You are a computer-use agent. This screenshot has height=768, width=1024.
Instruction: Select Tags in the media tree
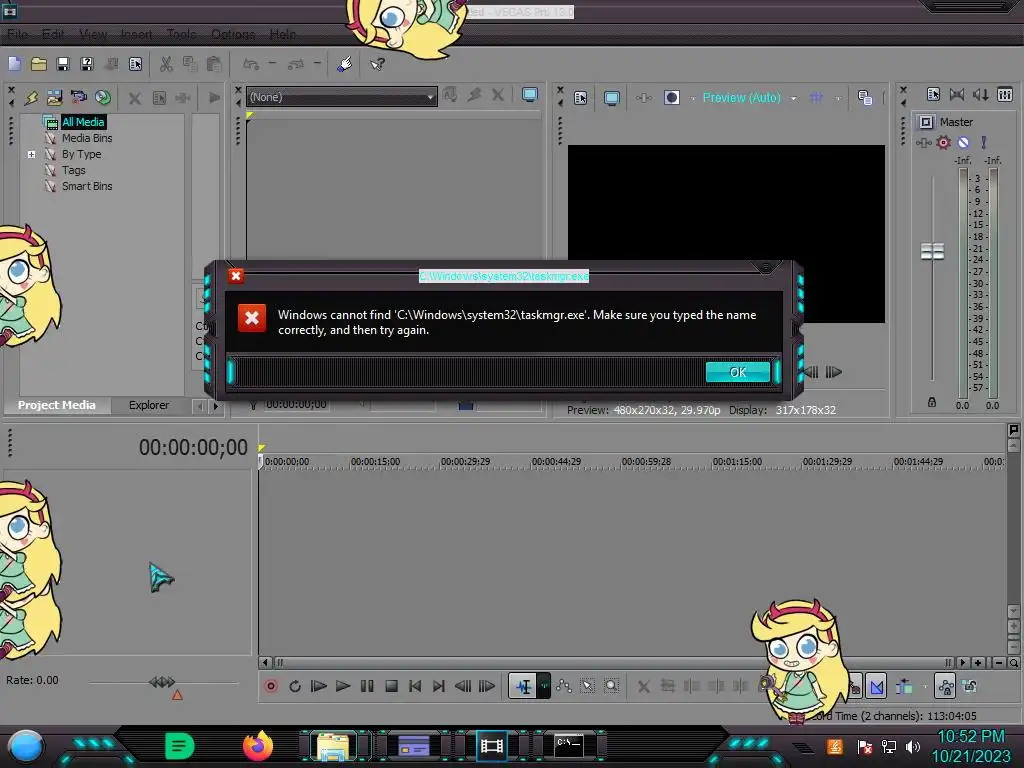(74, 170)
